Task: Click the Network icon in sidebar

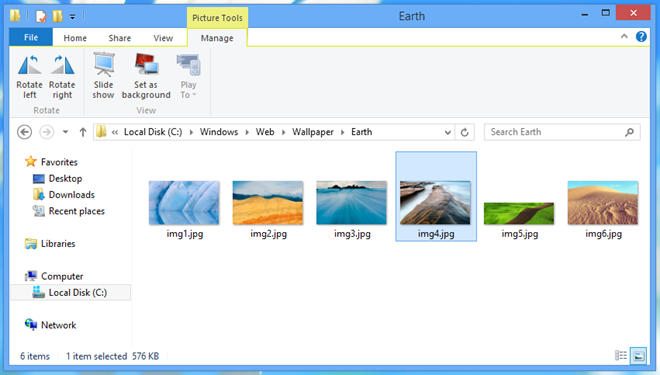Action: coord(31,324)
